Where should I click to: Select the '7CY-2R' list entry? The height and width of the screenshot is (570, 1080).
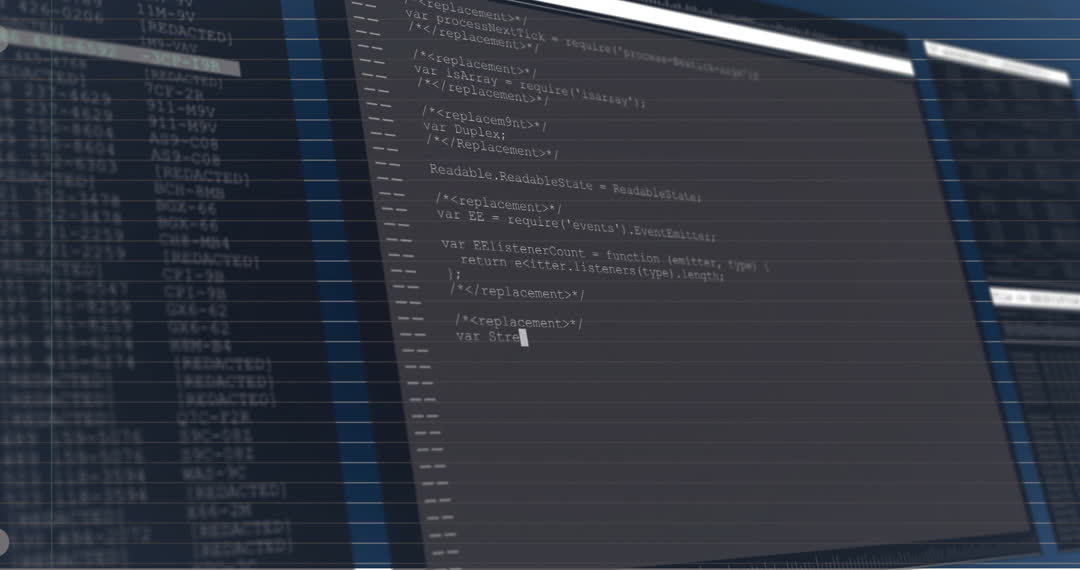(174, 91)
